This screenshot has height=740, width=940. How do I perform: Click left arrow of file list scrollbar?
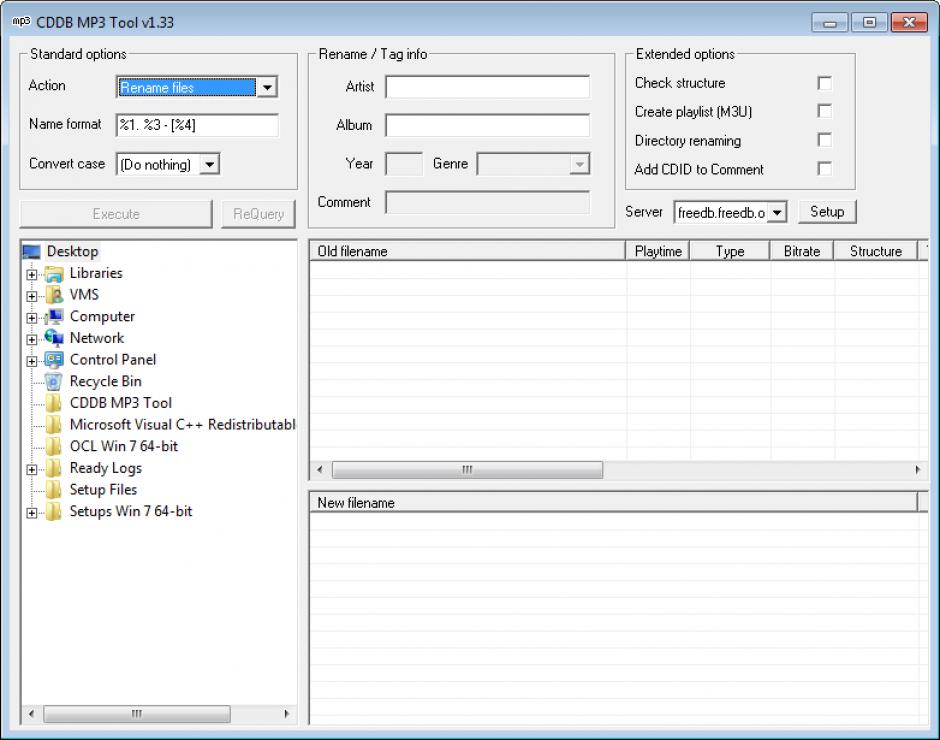pos(320,470)
